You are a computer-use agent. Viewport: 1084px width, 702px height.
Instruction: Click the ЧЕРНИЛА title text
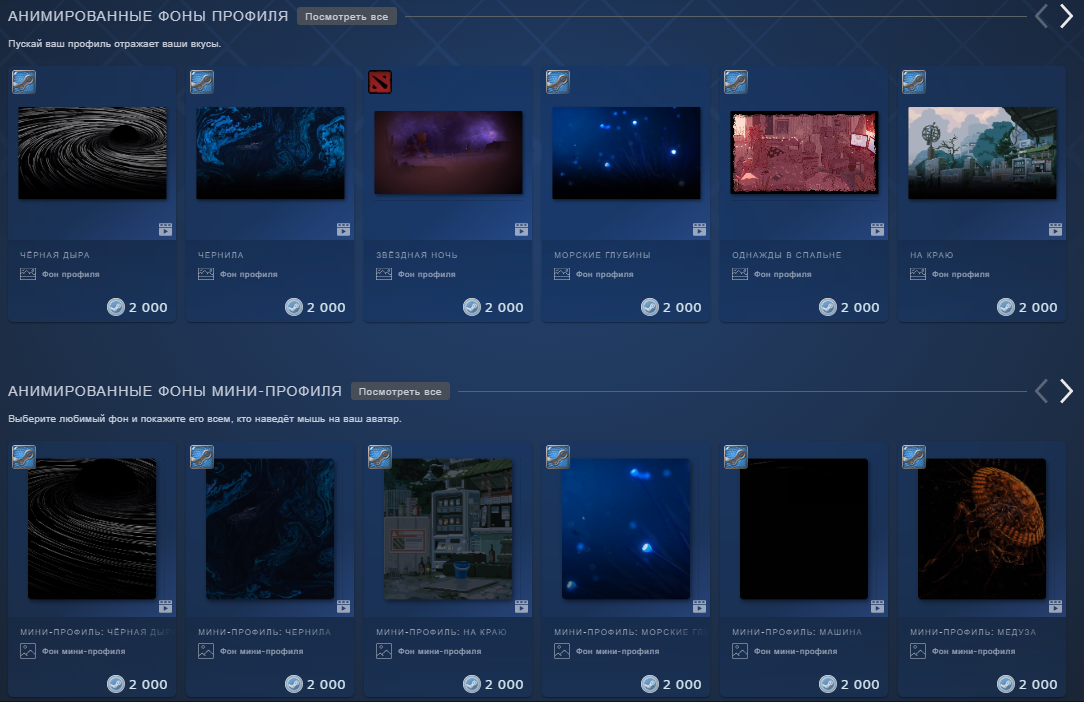tap(221, 255)
